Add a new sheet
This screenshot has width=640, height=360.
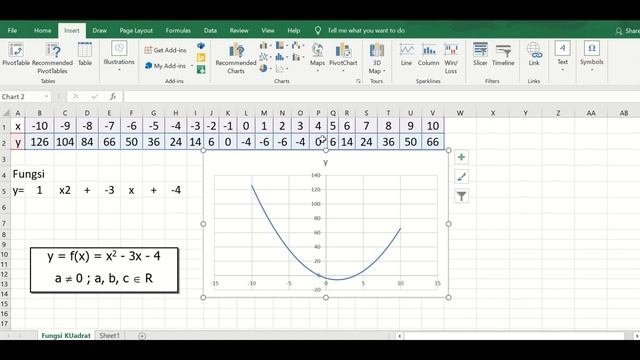(142, 336)
